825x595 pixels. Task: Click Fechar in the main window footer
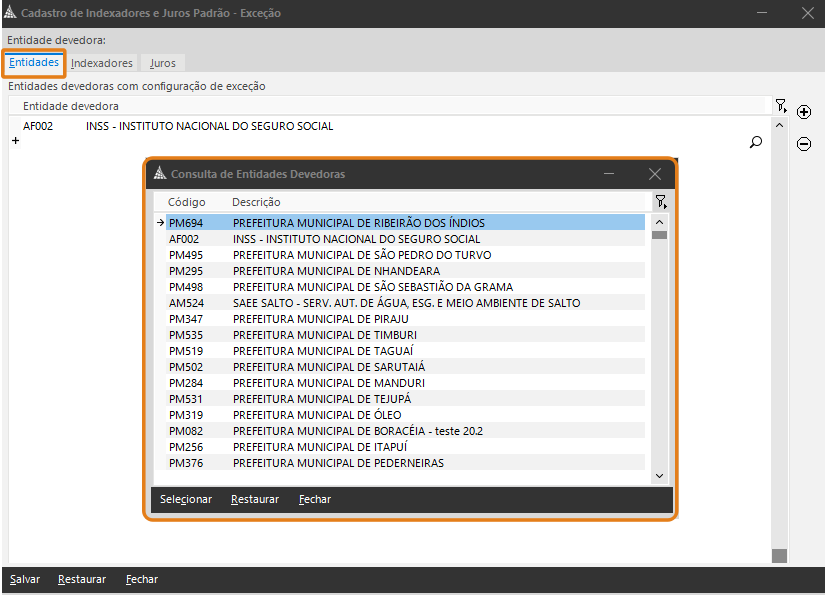[142, 579]
